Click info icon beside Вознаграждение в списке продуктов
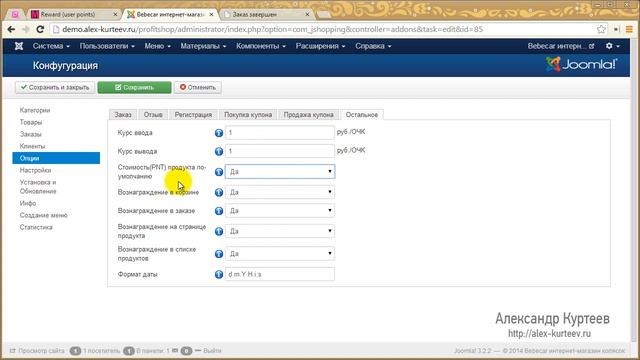 (x=219, y=254)
